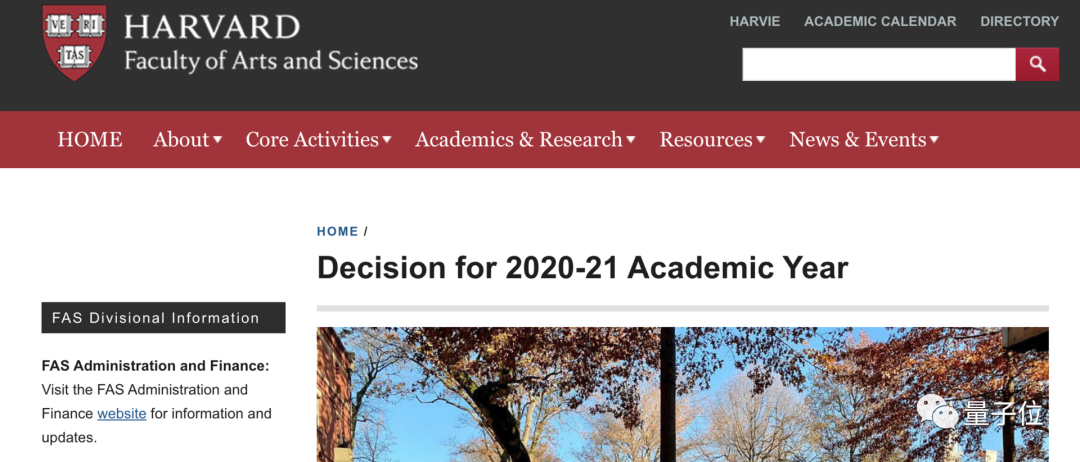Click the Harvard shield logo
This screenshot has width=1080, height=462.
click(74, 42)
